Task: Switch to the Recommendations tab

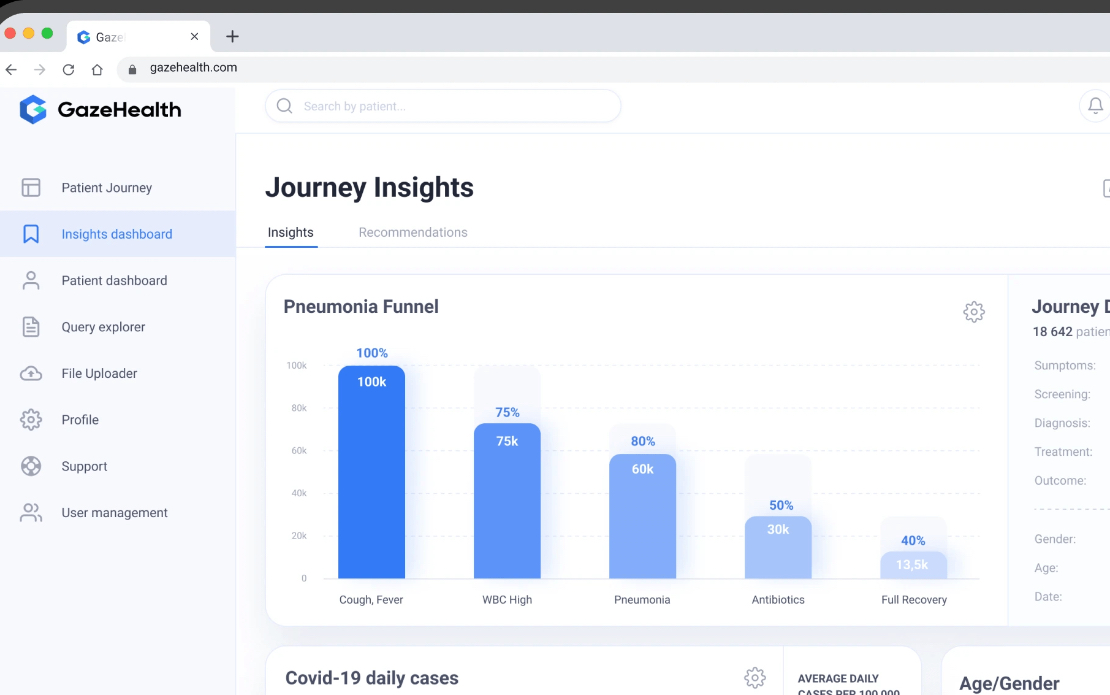Action: 413,232
